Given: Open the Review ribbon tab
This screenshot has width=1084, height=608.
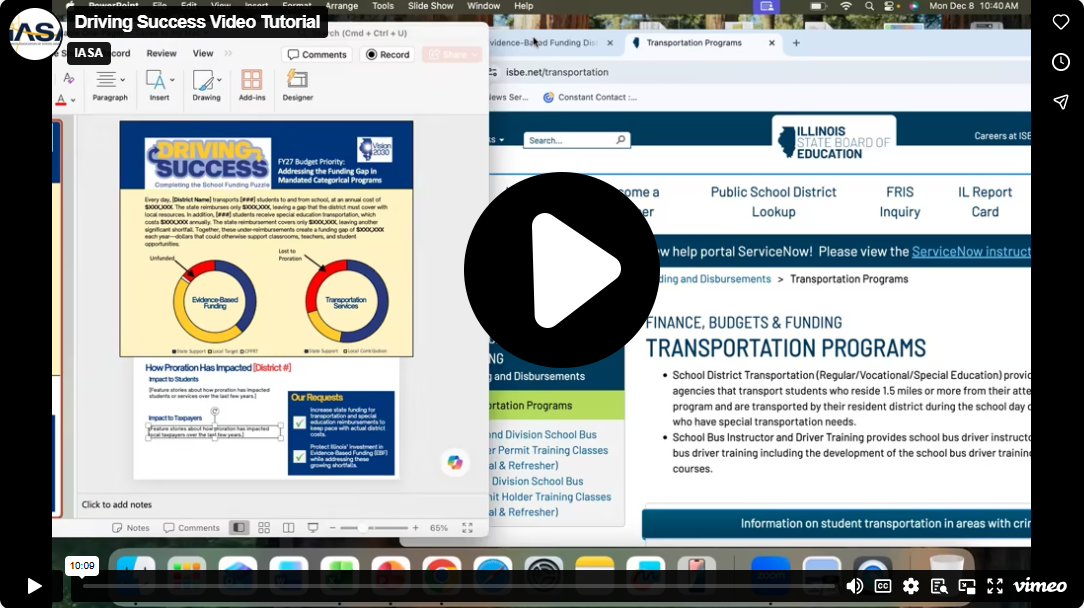Looking at the screenshot, I should click(161, 54).
